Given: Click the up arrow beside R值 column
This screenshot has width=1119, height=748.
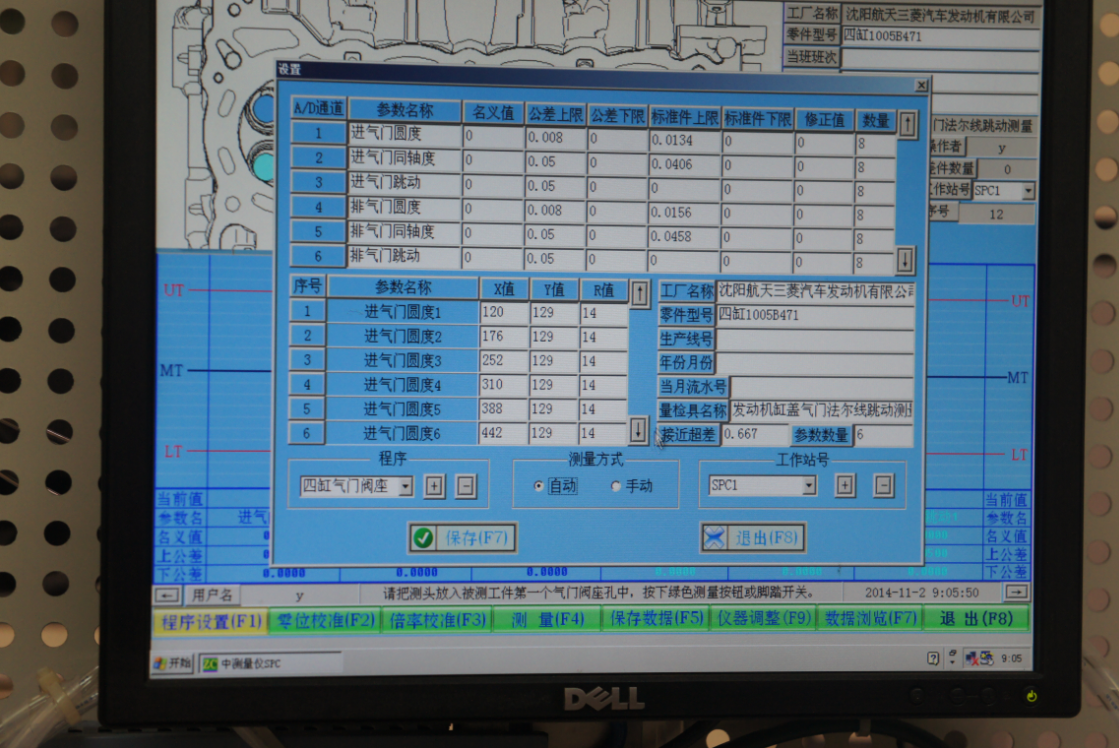Looking at the screenshot, I should point(640,293).
